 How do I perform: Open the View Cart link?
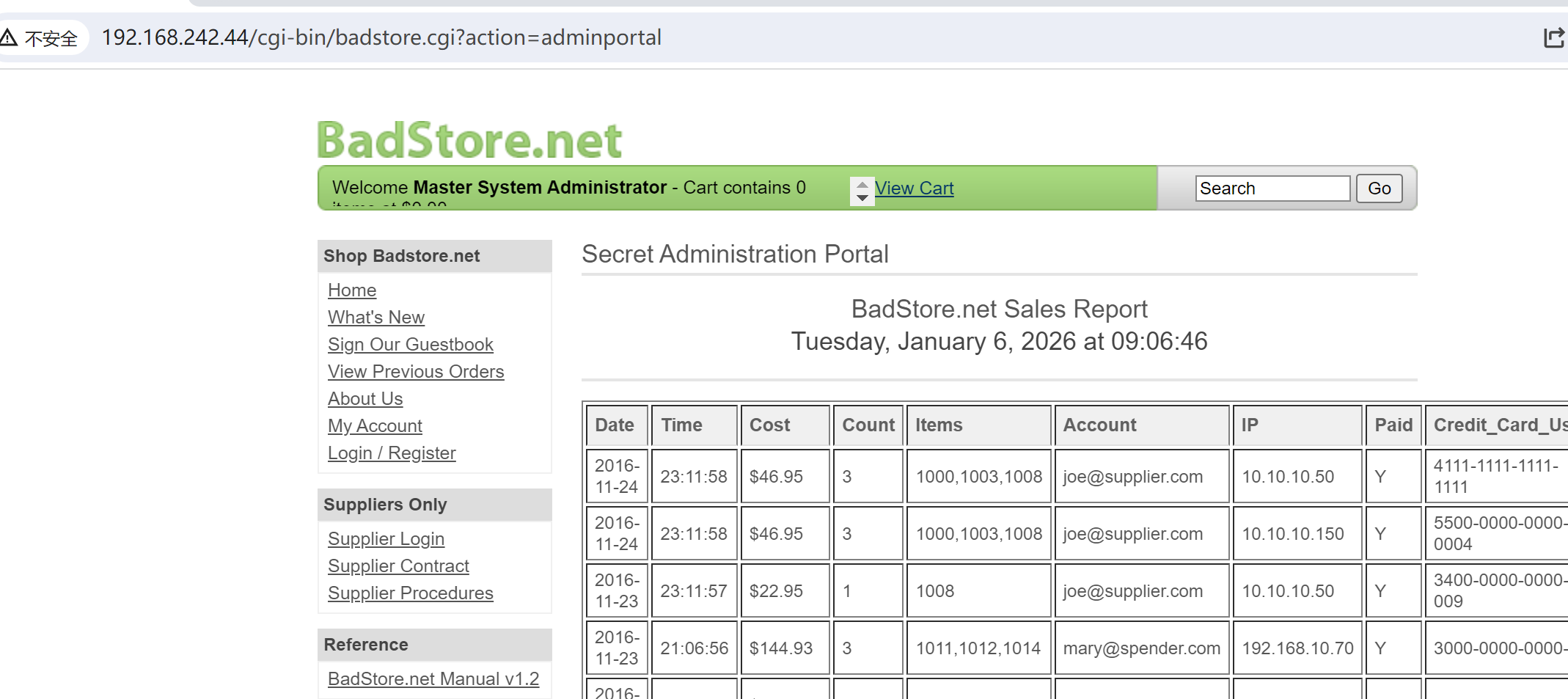tap(914, 189)
